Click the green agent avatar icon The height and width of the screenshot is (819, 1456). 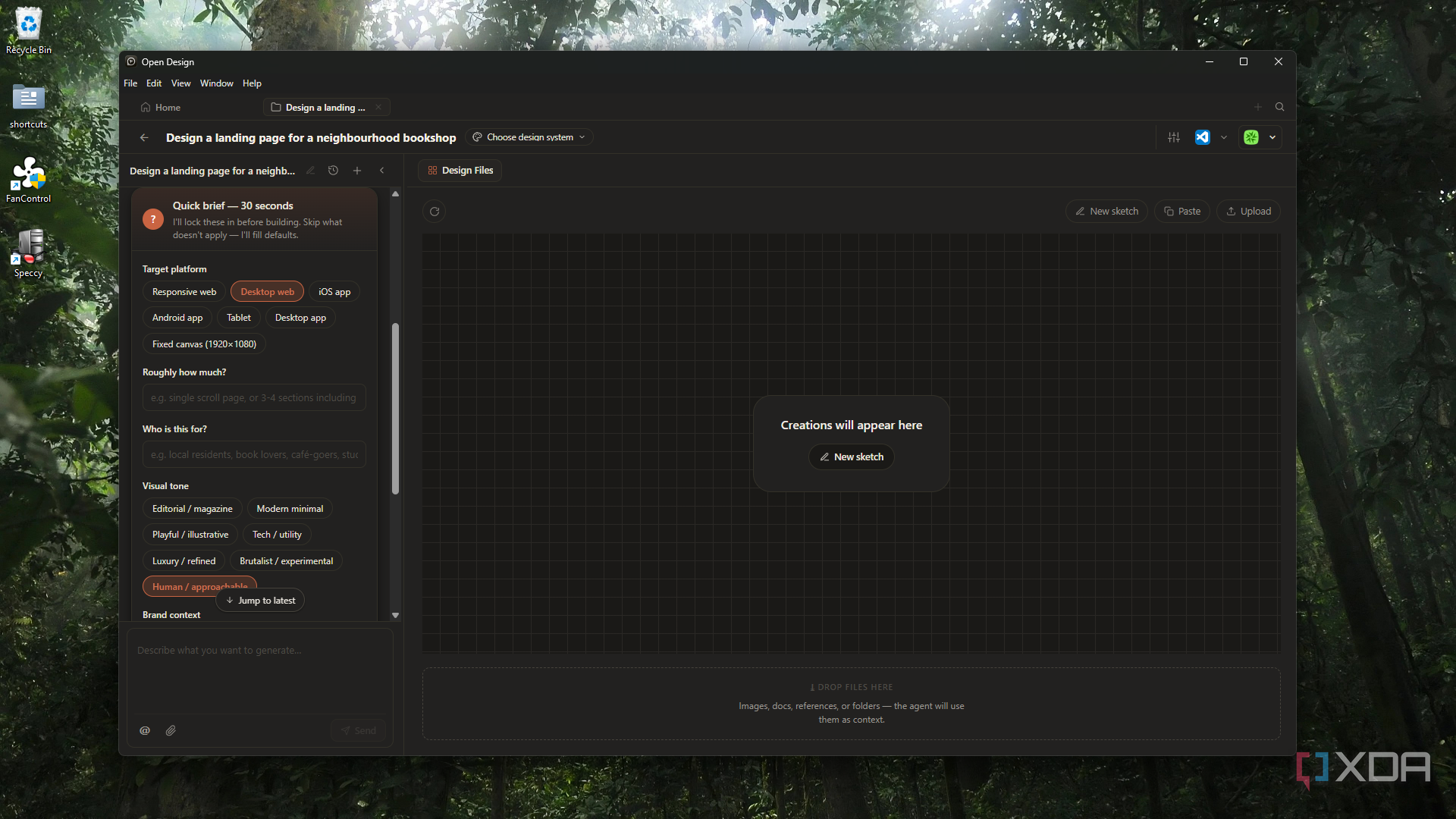(x=1251, y=137)
